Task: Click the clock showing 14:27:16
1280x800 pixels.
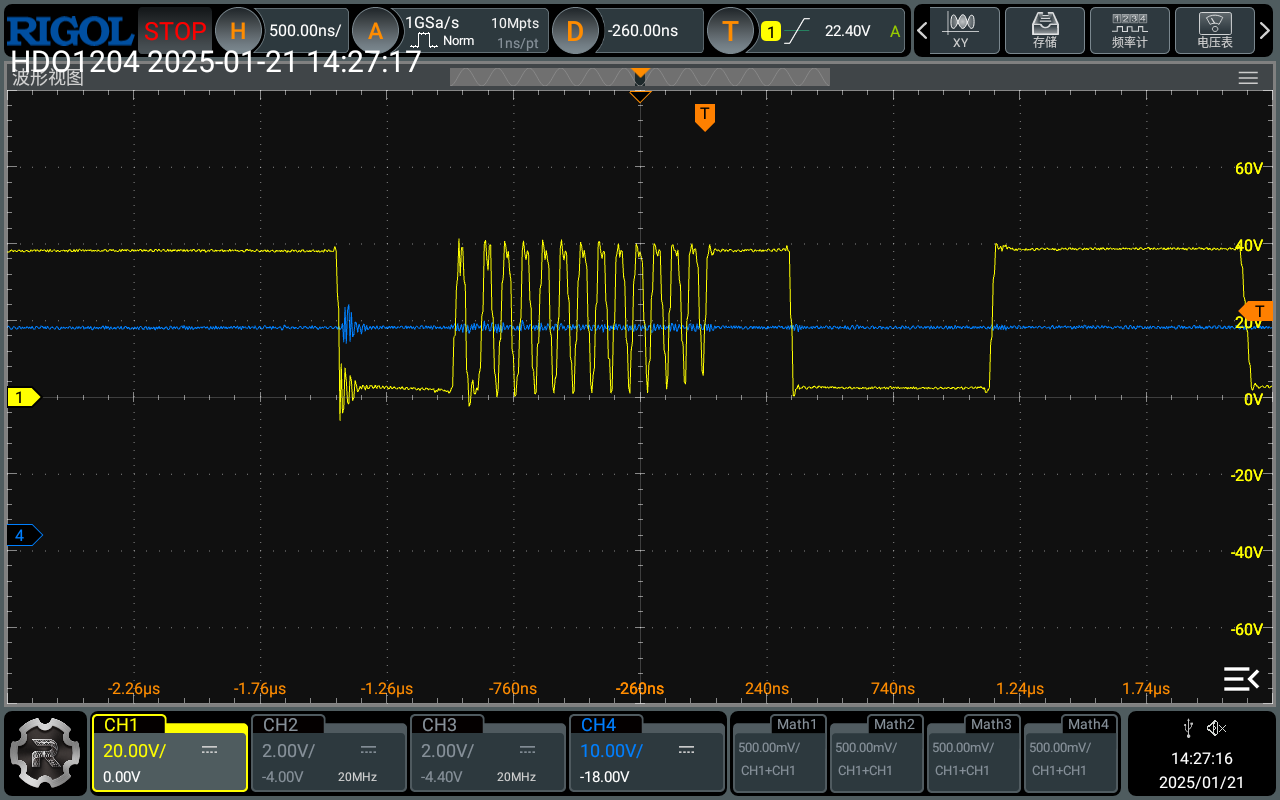Action: (1201, 759)
